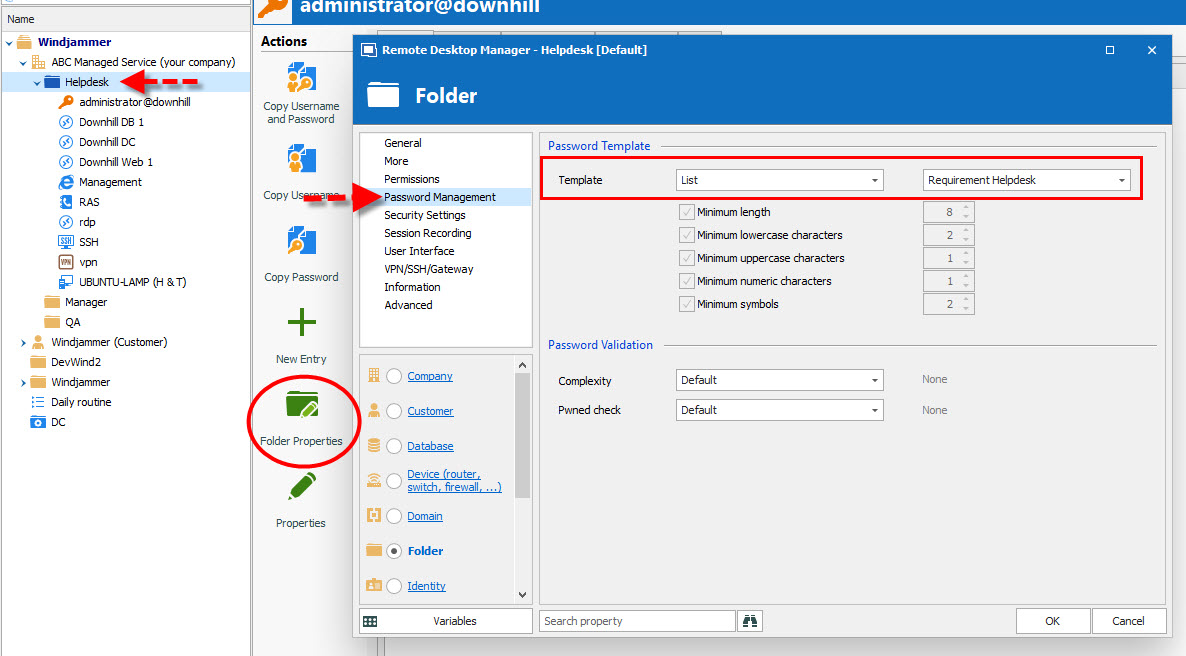The width and height of the screenshot is (1186, 656).
Task: Click the Variables button label
Action: pos(455,621)
